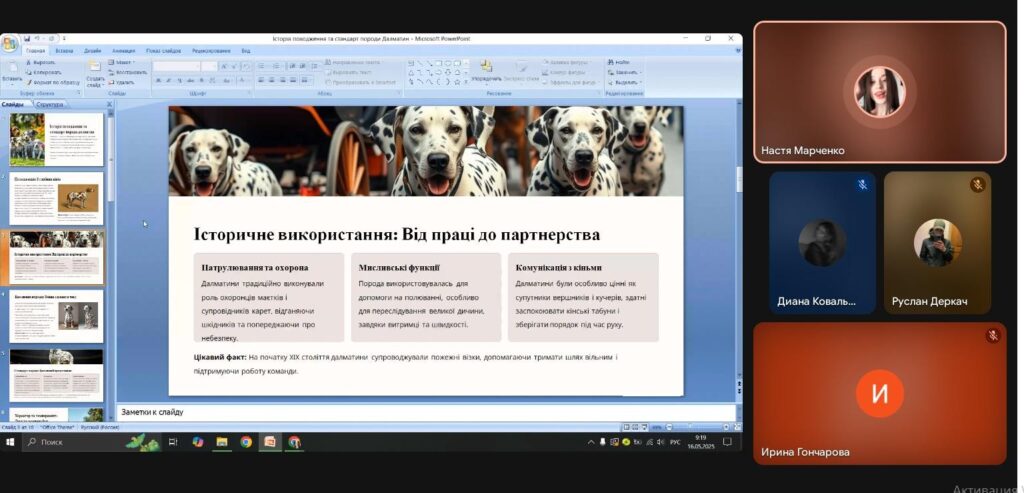Select the rectangle shape in shapes gallery
Image resolution: width=1024 pixels, height=493 pixels.
(x=439, y=63)
